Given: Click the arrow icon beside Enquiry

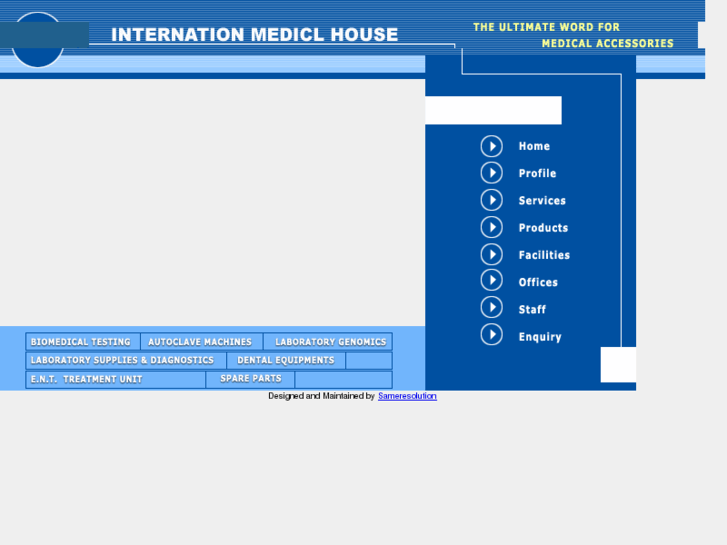Looking at the screenshot, I should pyautogui.click(x=491, y=334).
